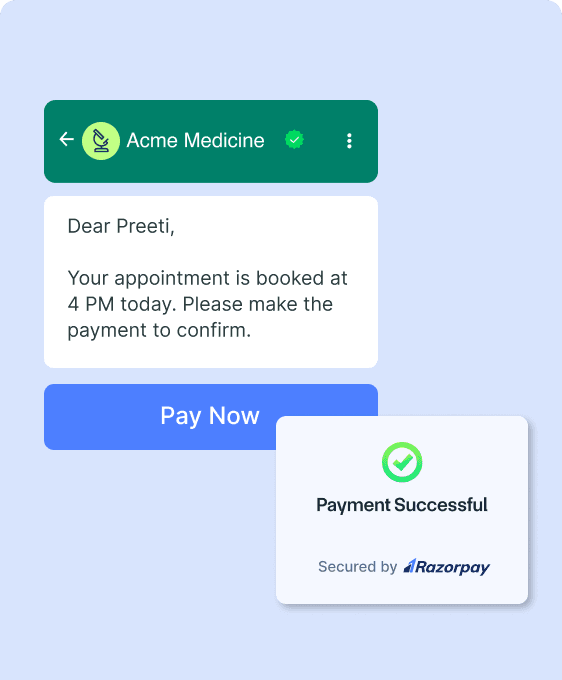Click the green payment success checkmark
Screen dimensions: 562x680
402,462
